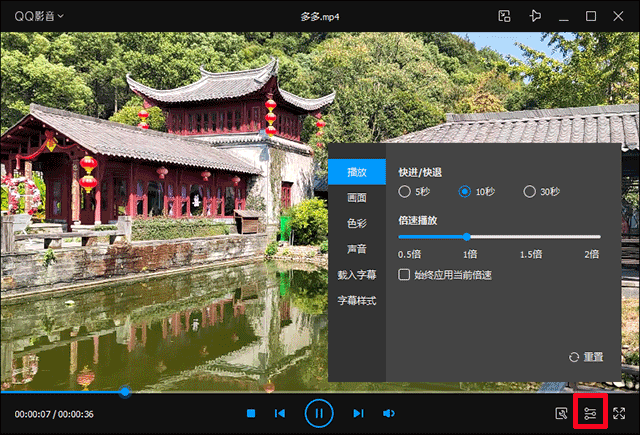Skip to next video
Image resolution: width=640 pixels, height=435 pixels.
(357, 413)
